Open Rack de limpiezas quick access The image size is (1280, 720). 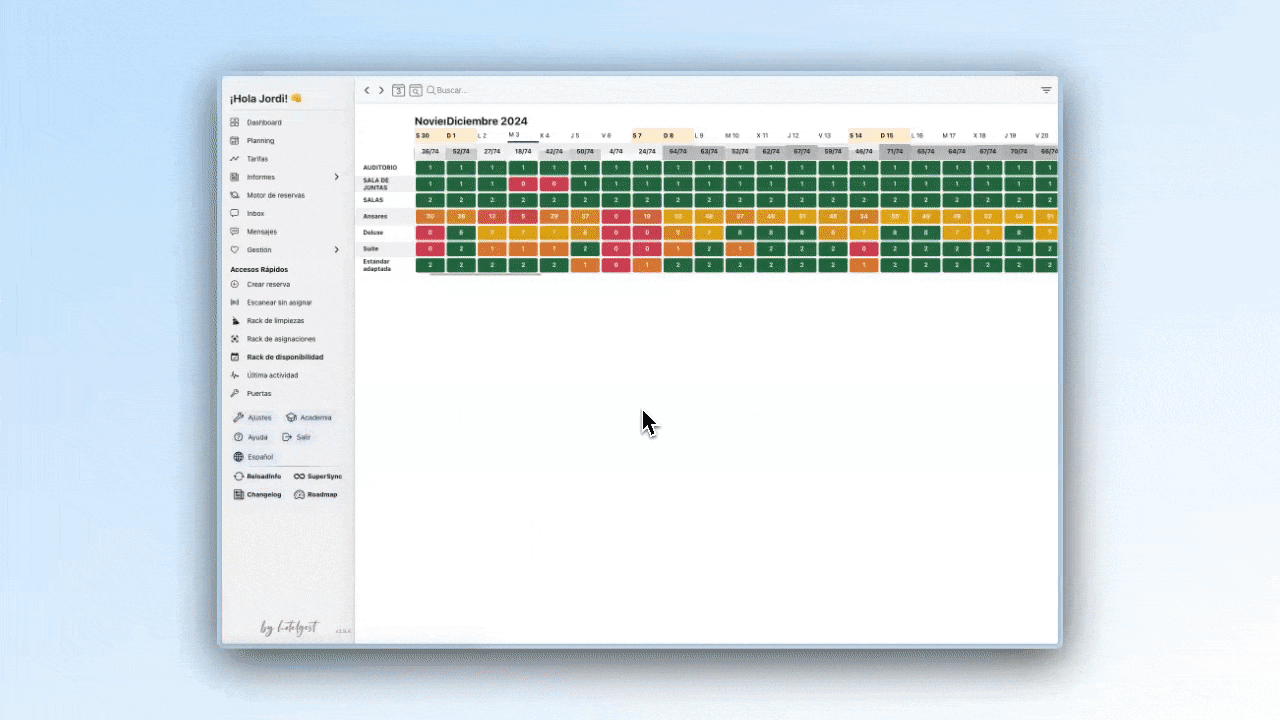(x=275, y=321)
